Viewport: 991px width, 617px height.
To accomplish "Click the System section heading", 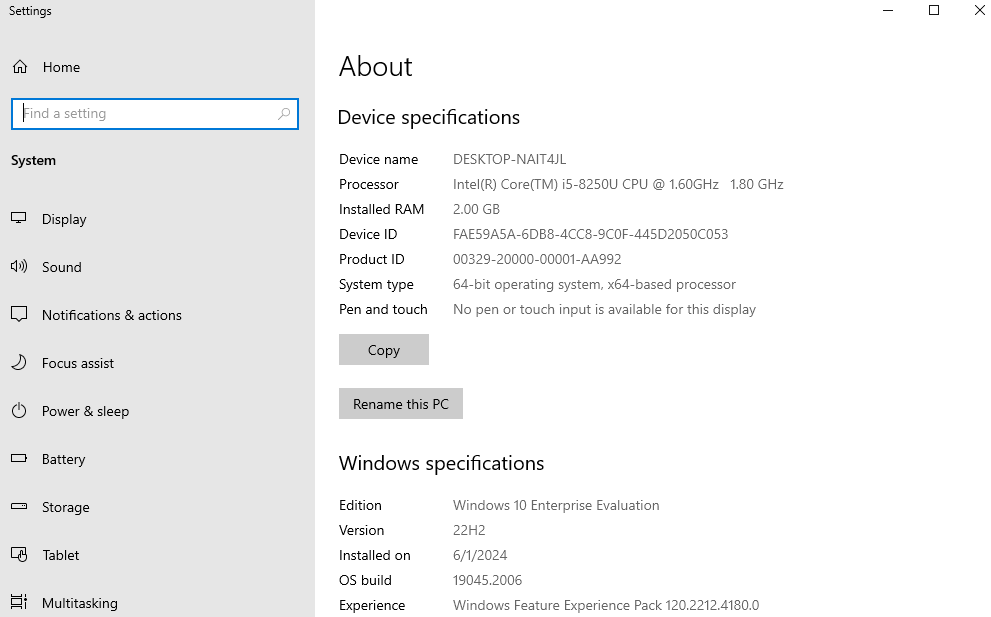I will pyautogui.click(x=33, y=161).
